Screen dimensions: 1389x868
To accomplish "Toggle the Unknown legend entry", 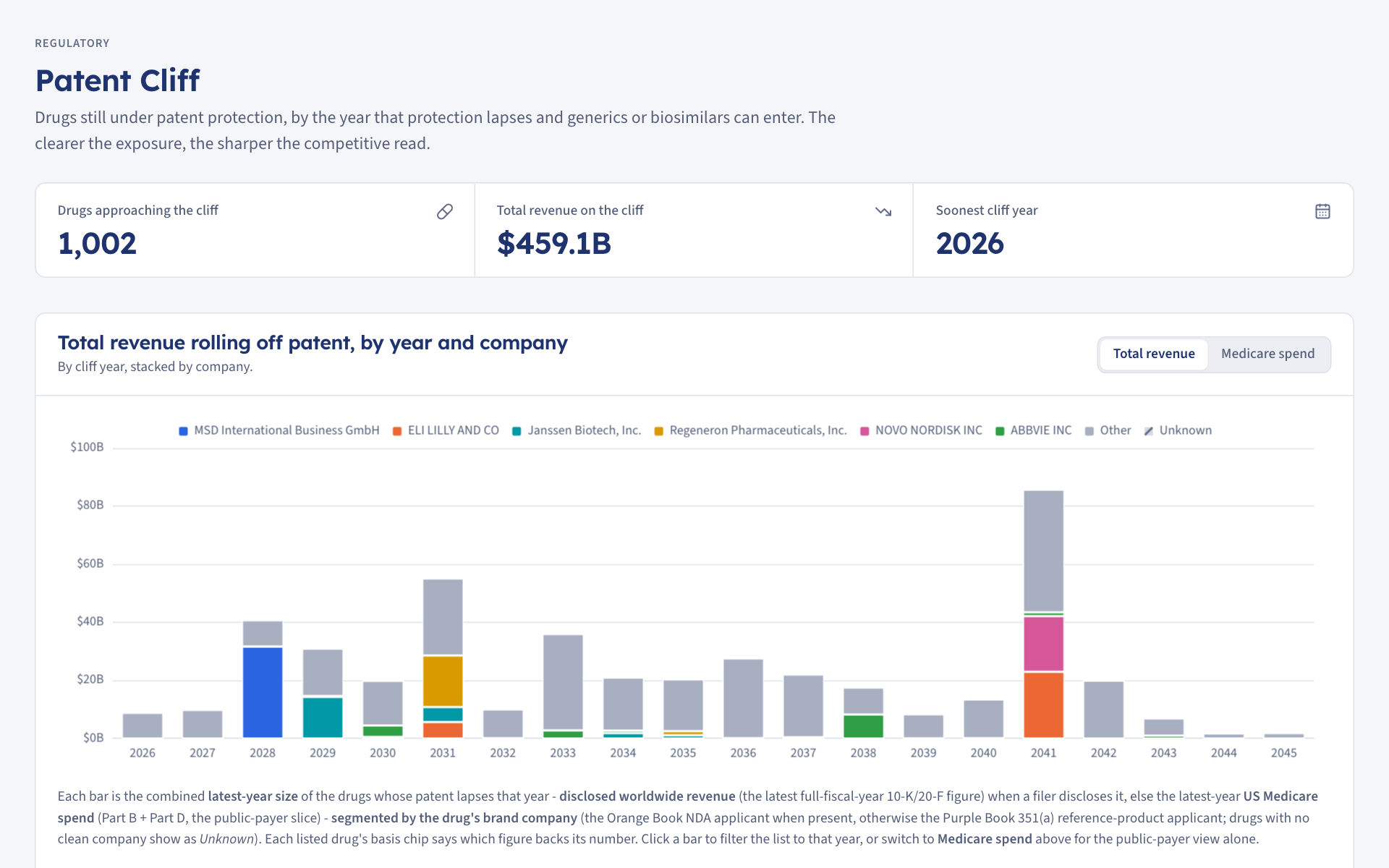I will coord(1178,430).
